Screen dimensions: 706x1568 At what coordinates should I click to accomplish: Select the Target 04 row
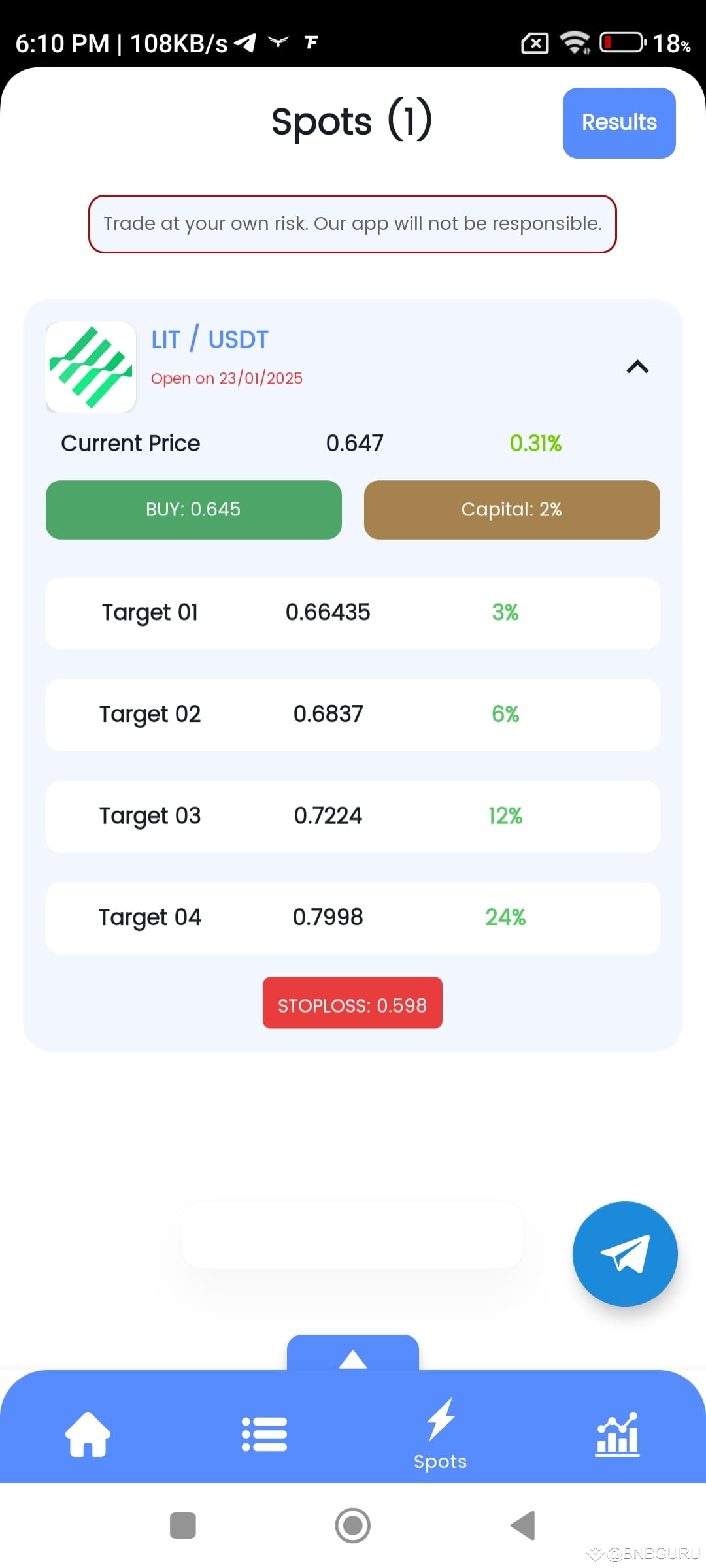click(x=353, y=918)
